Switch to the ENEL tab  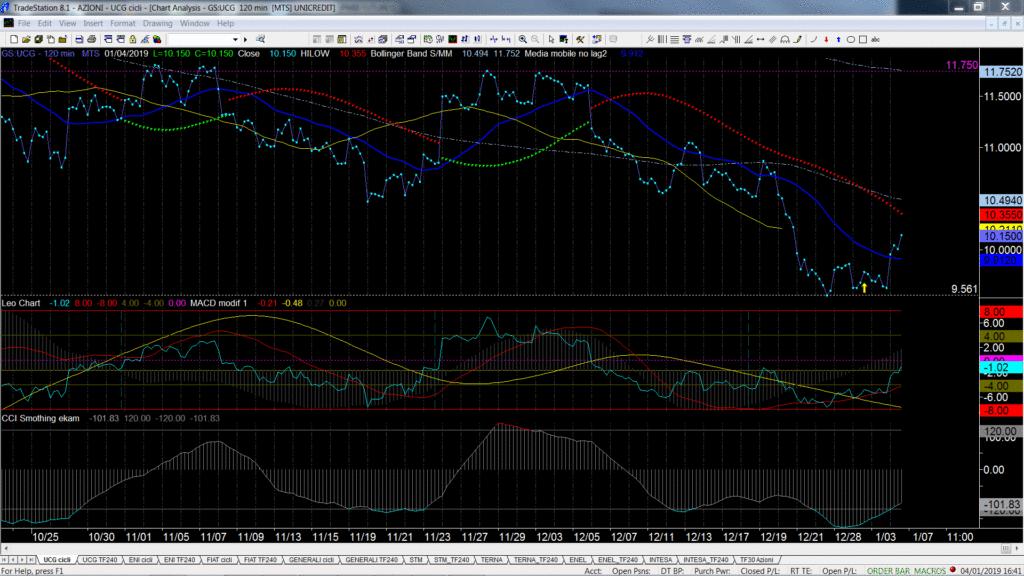[577, 560]
